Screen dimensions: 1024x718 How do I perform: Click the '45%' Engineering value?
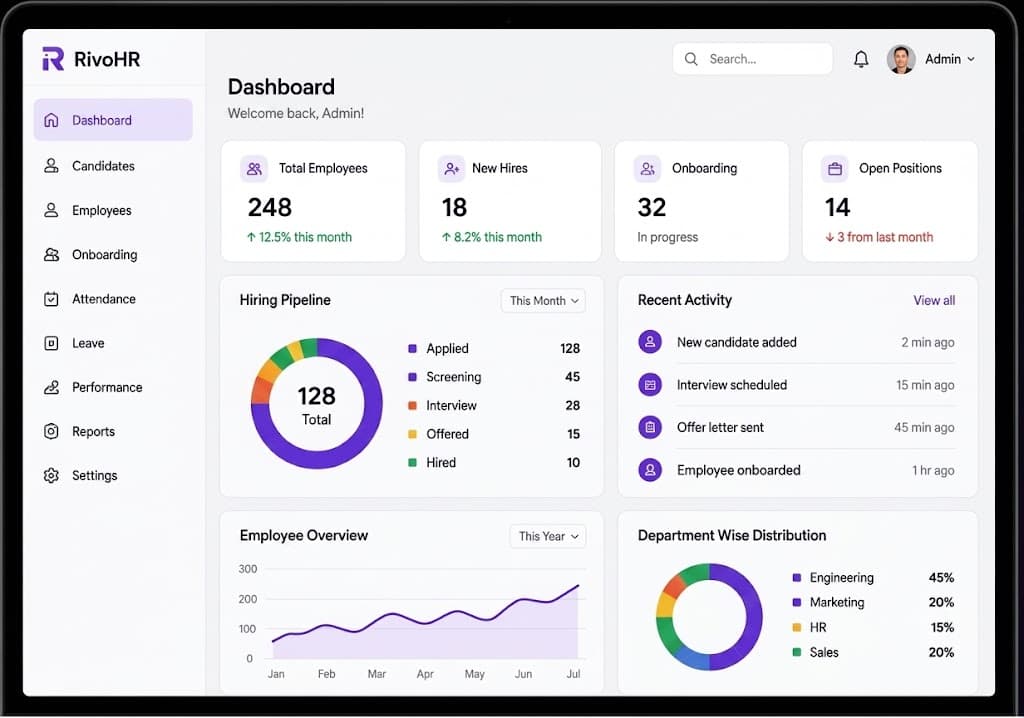click(941, 578)
